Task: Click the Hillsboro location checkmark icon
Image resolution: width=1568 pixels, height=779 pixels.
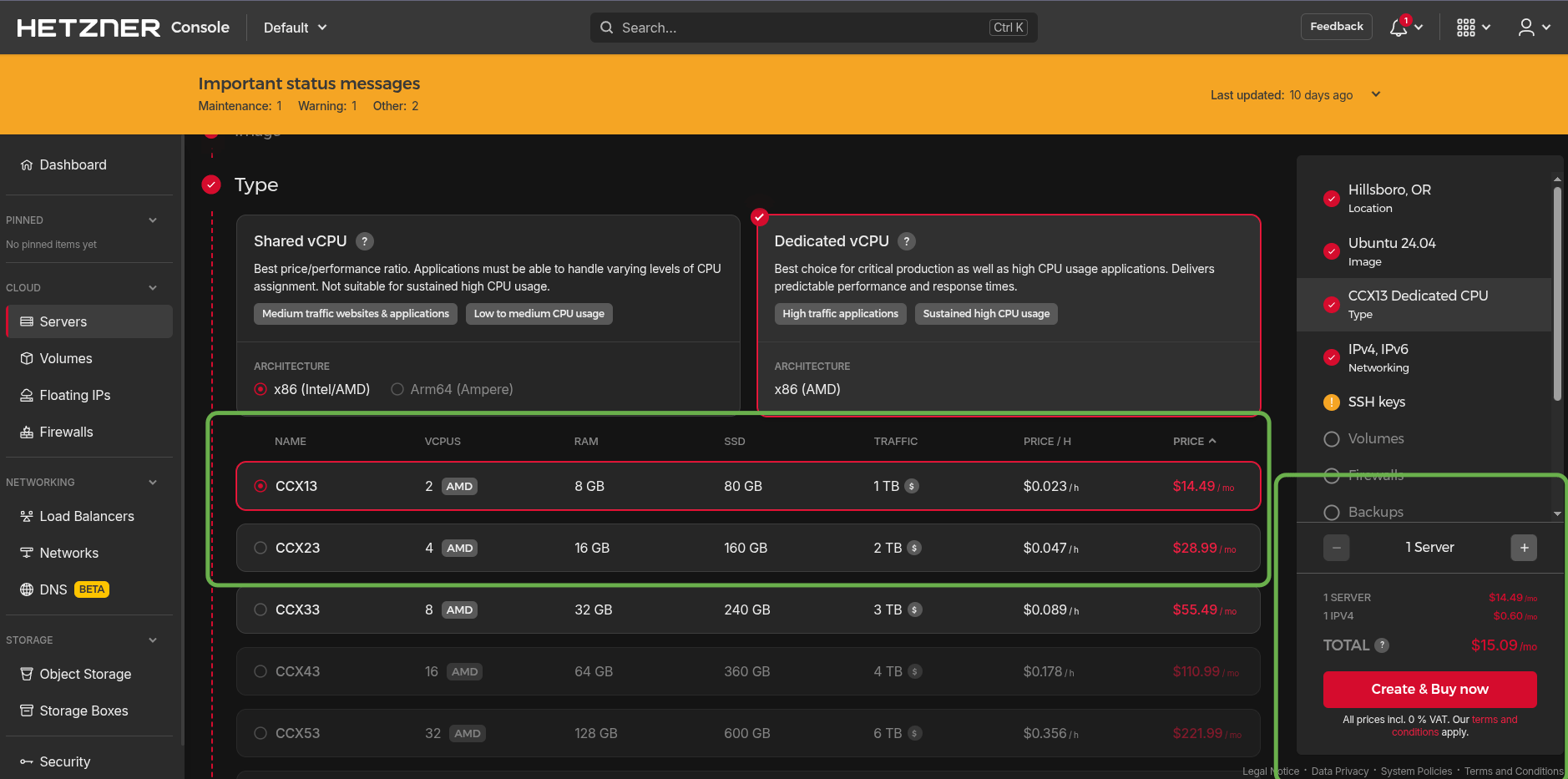Action: [x=1332, y=199]
